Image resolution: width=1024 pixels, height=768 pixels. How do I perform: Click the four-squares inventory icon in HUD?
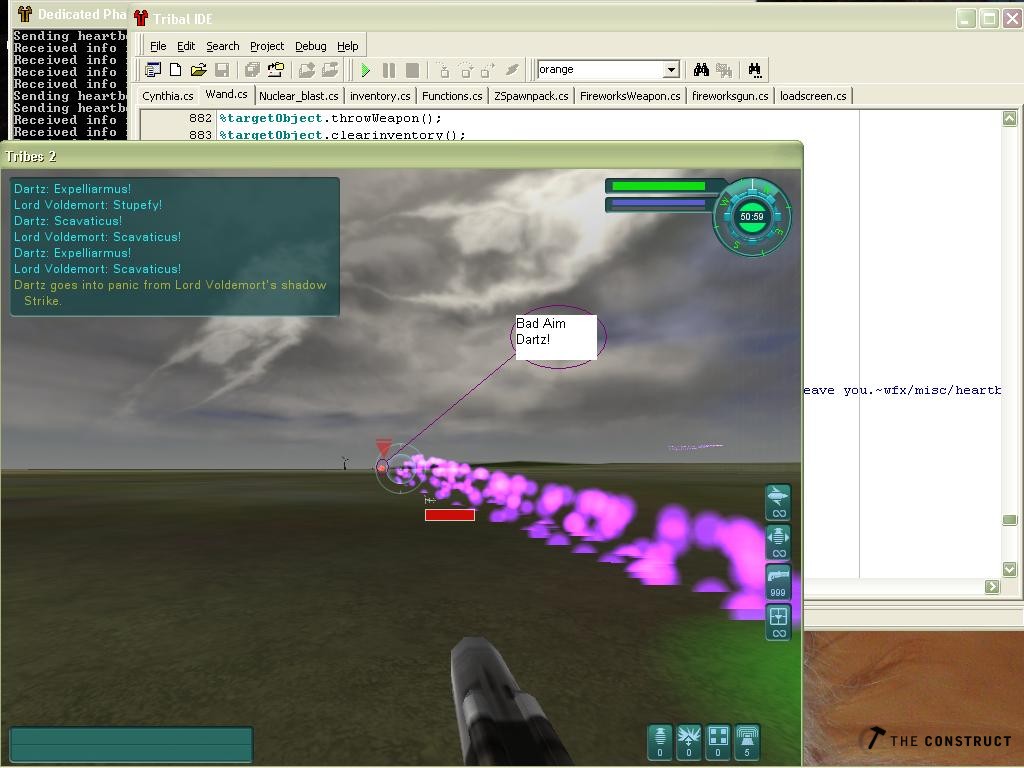pos(718,742)
